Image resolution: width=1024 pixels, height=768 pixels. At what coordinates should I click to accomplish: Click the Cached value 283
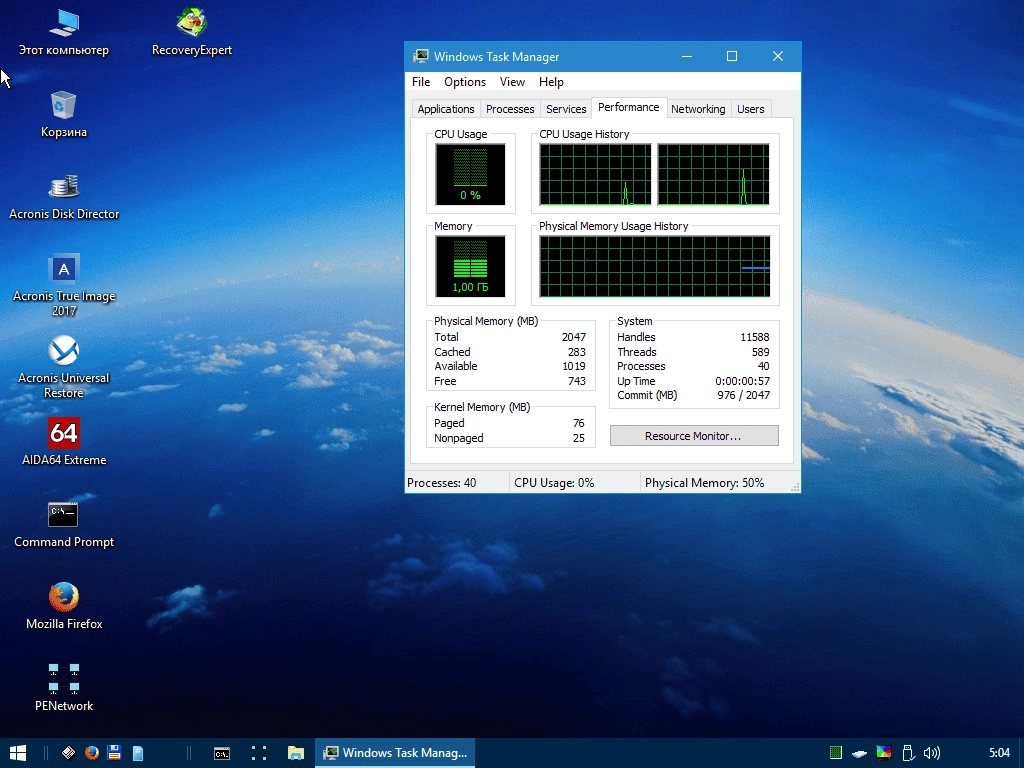(x=577, y=352)
